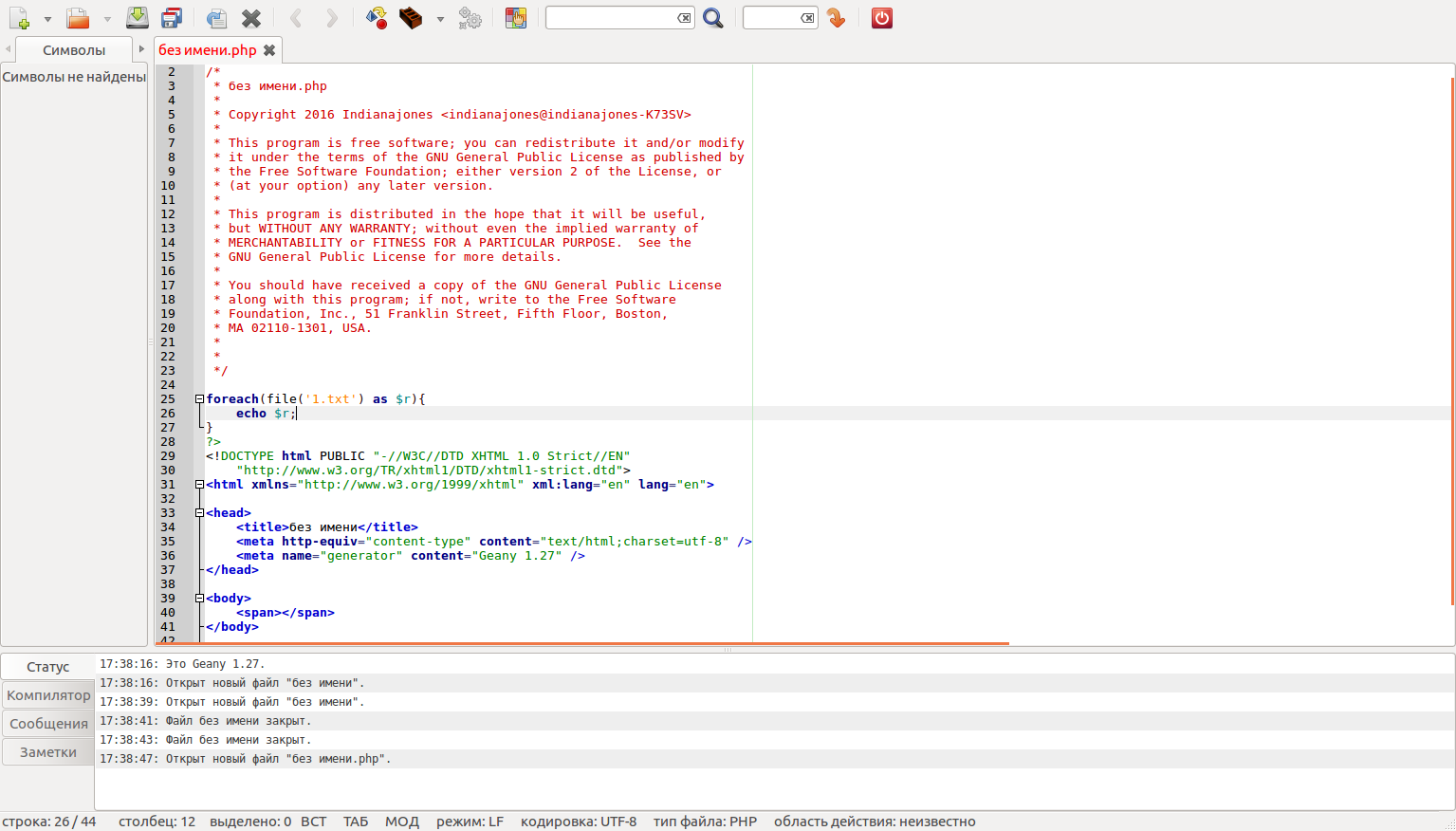Focus the toolbar search text field

(x=611, y=18)
